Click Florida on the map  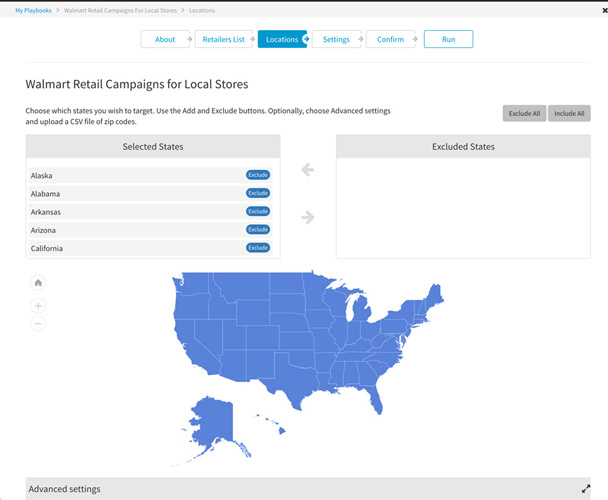pyautogui.click(x=375, y=398)
